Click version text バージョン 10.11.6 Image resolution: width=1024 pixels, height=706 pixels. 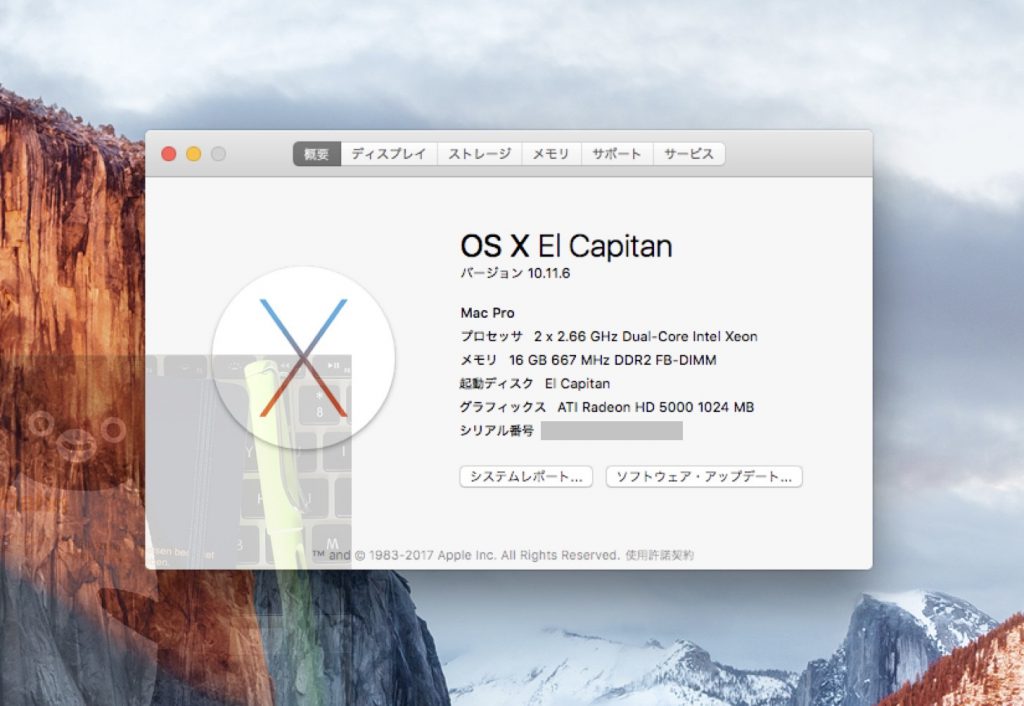pos(515,273)
